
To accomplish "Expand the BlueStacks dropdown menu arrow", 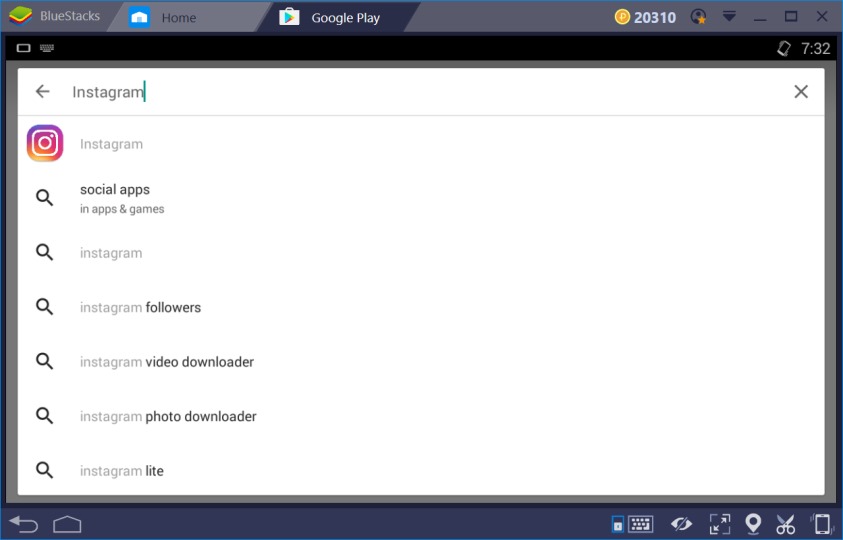I will tap(729, 17).
